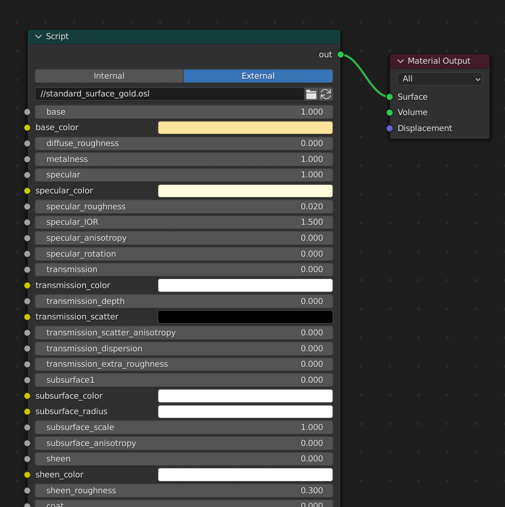Click the transmission_extra_roughness value field
Viewport: 505px width, 507px height.
tap(184, 364)
